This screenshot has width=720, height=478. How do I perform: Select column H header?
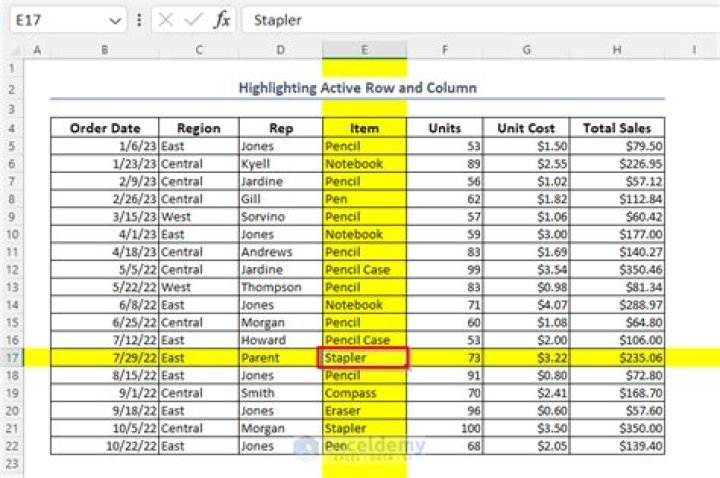tap(617, 50)
